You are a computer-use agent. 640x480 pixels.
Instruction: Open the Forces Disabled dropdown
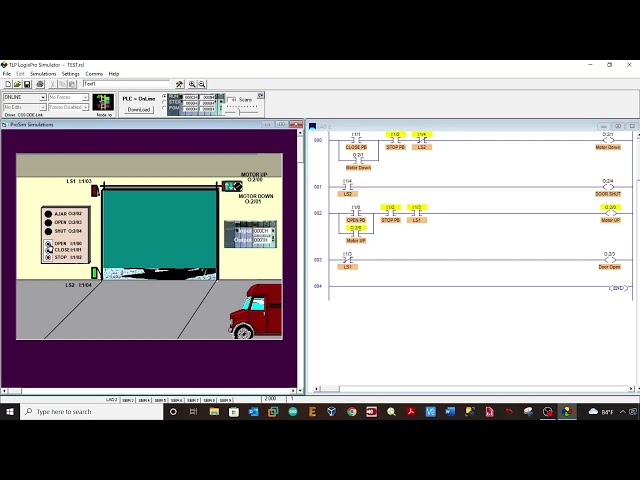(68, 107)
